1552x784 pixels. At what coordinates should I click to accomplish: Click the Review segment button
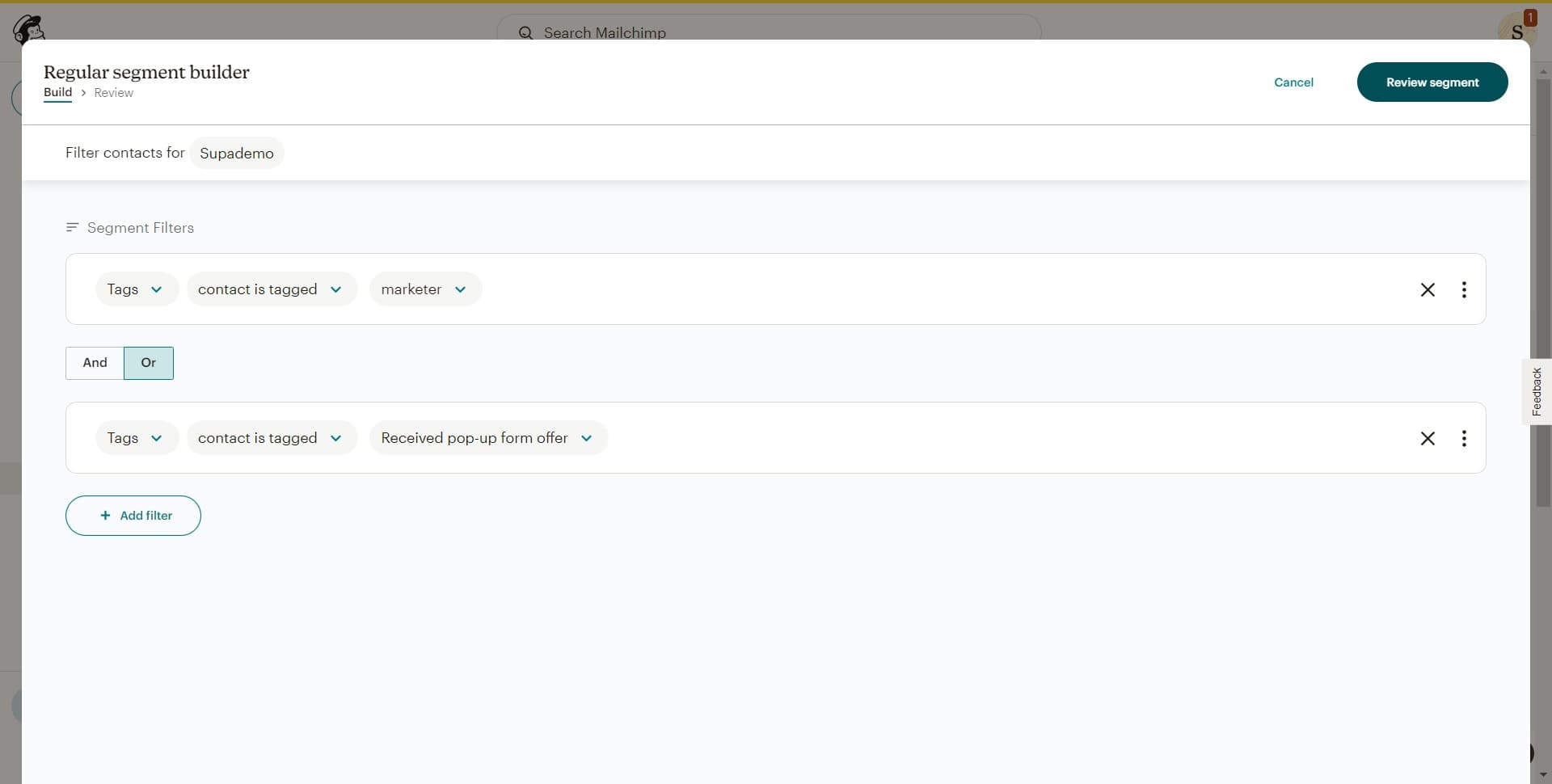pos(1432,82)
